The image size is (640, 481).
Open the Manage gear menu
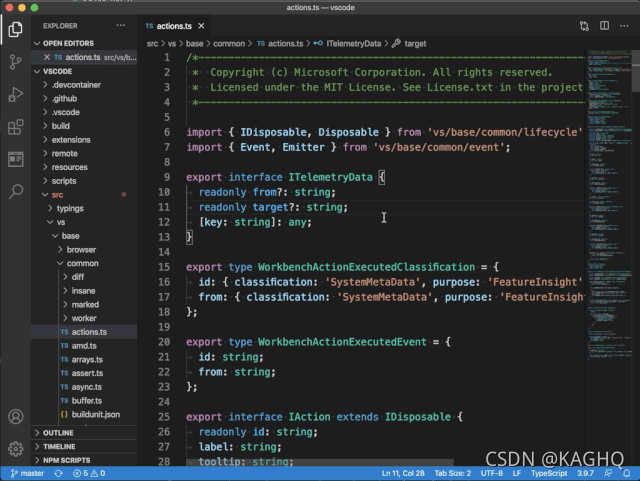pyautogui.click(x=16, y=449)
